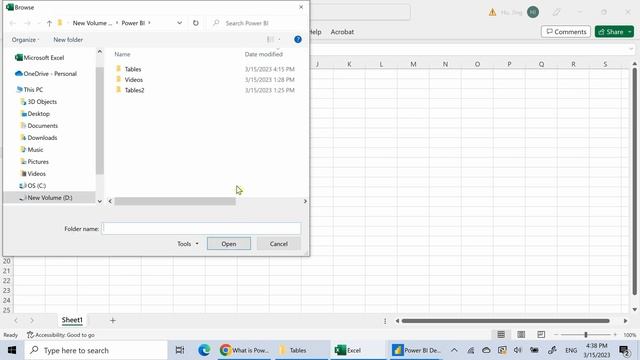Cancel the Browse dialog
This screenshot has height=360, width=640.
pos(279,244)
